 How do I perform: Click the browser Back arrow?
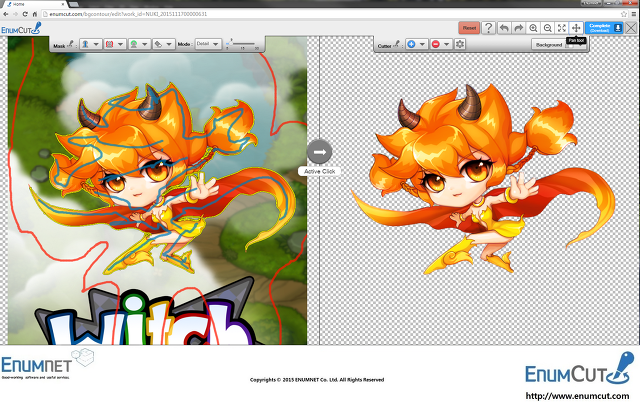pyautogui.click(x=5, y=14)
